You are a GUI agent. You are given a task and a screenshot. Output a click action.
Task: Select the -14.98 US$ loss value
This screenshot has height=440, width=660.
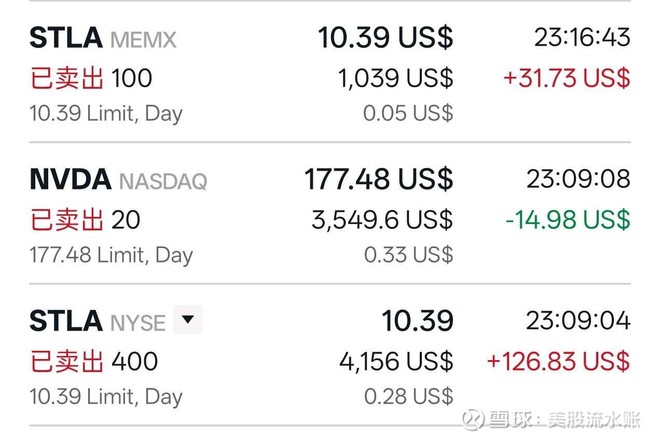pyautogui.click(x=567, y=219)
